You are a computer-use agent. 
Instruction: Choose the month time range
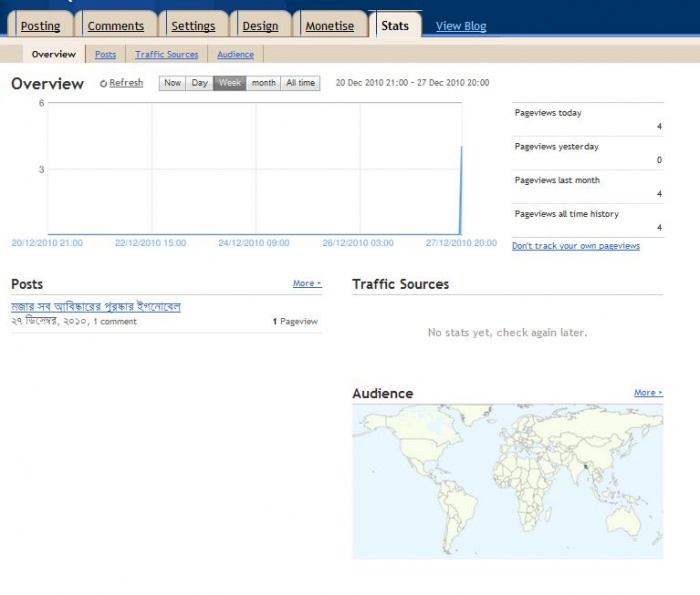(263, 83)
